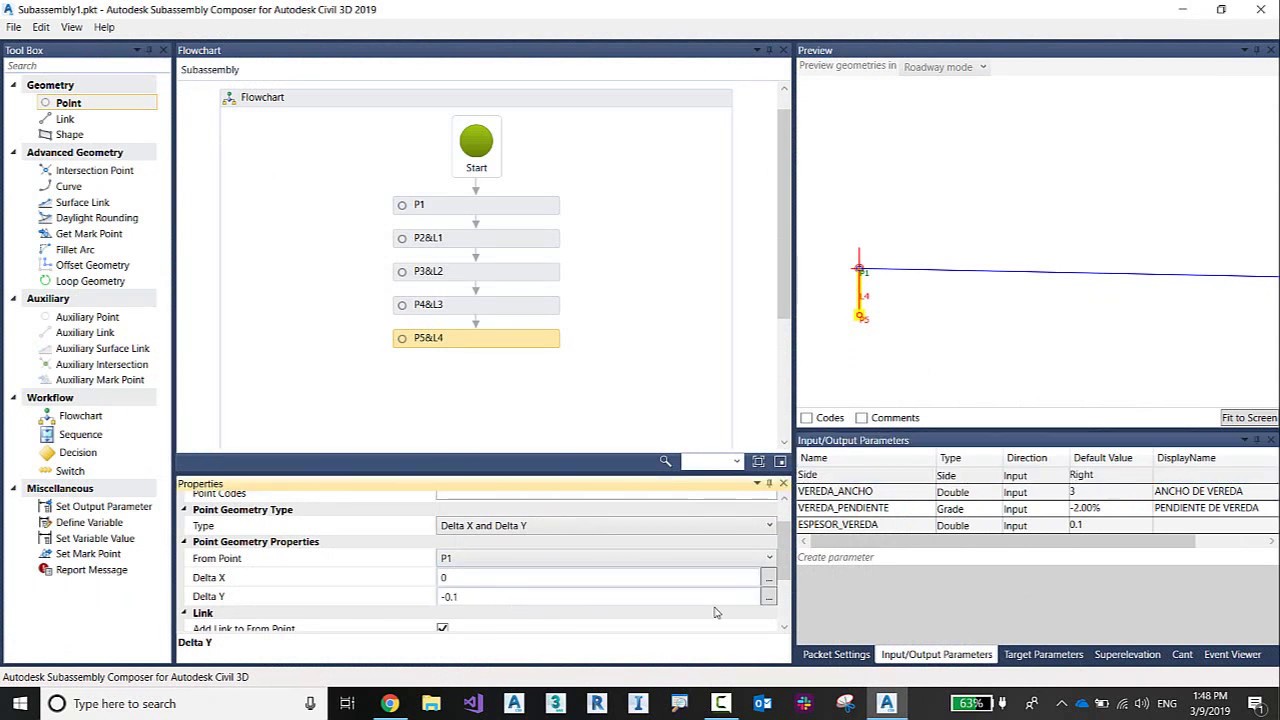Choose the Set Mark Point tool
The width and height of the screenshot is (1280, 720).
coord(88,554)
